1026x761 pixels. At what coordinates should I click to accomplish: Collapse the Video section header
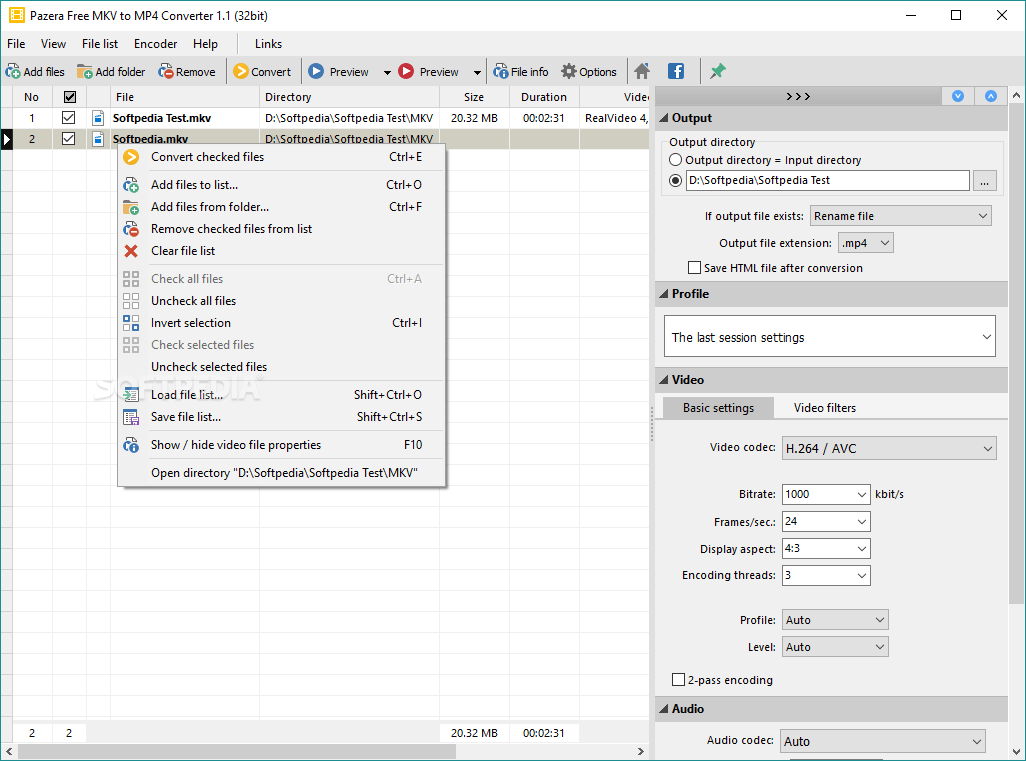(x=831, y=380)
